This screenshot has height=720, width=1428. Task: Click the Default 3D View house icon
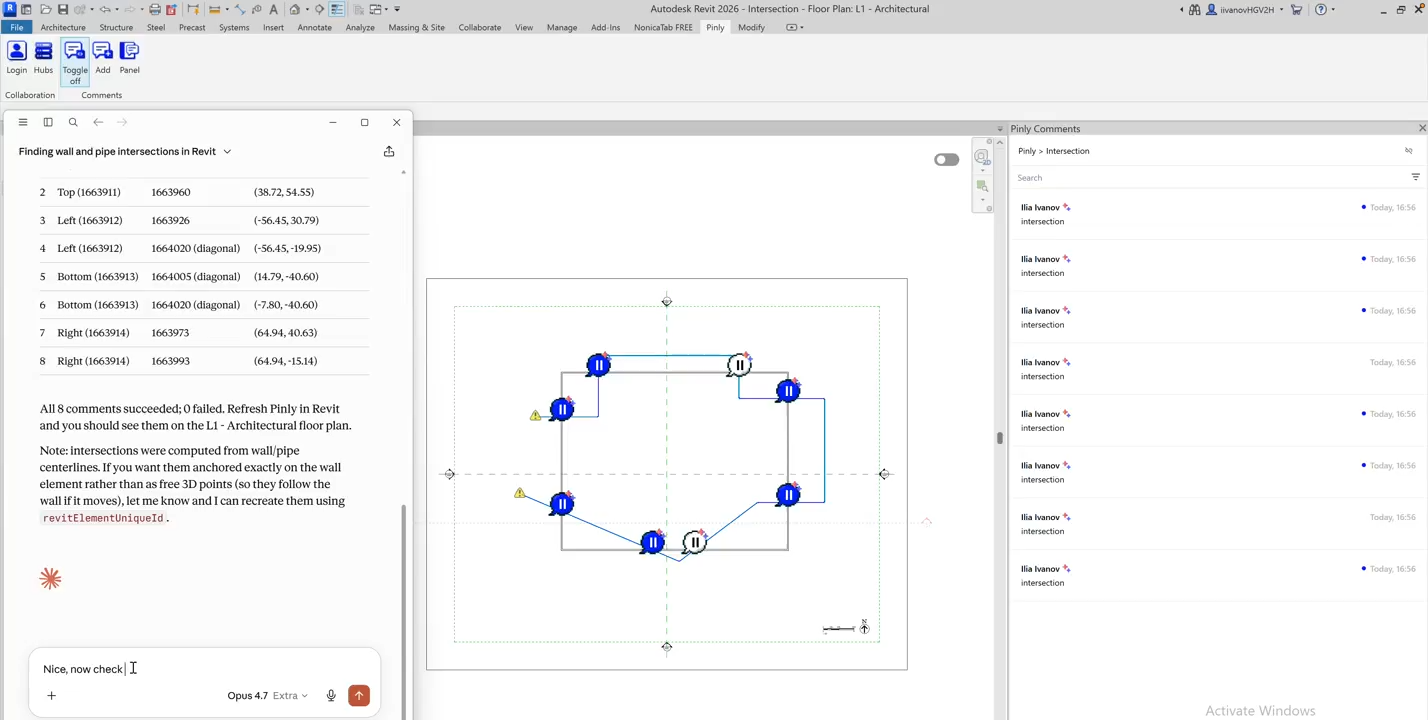click(x=295, y=9)
